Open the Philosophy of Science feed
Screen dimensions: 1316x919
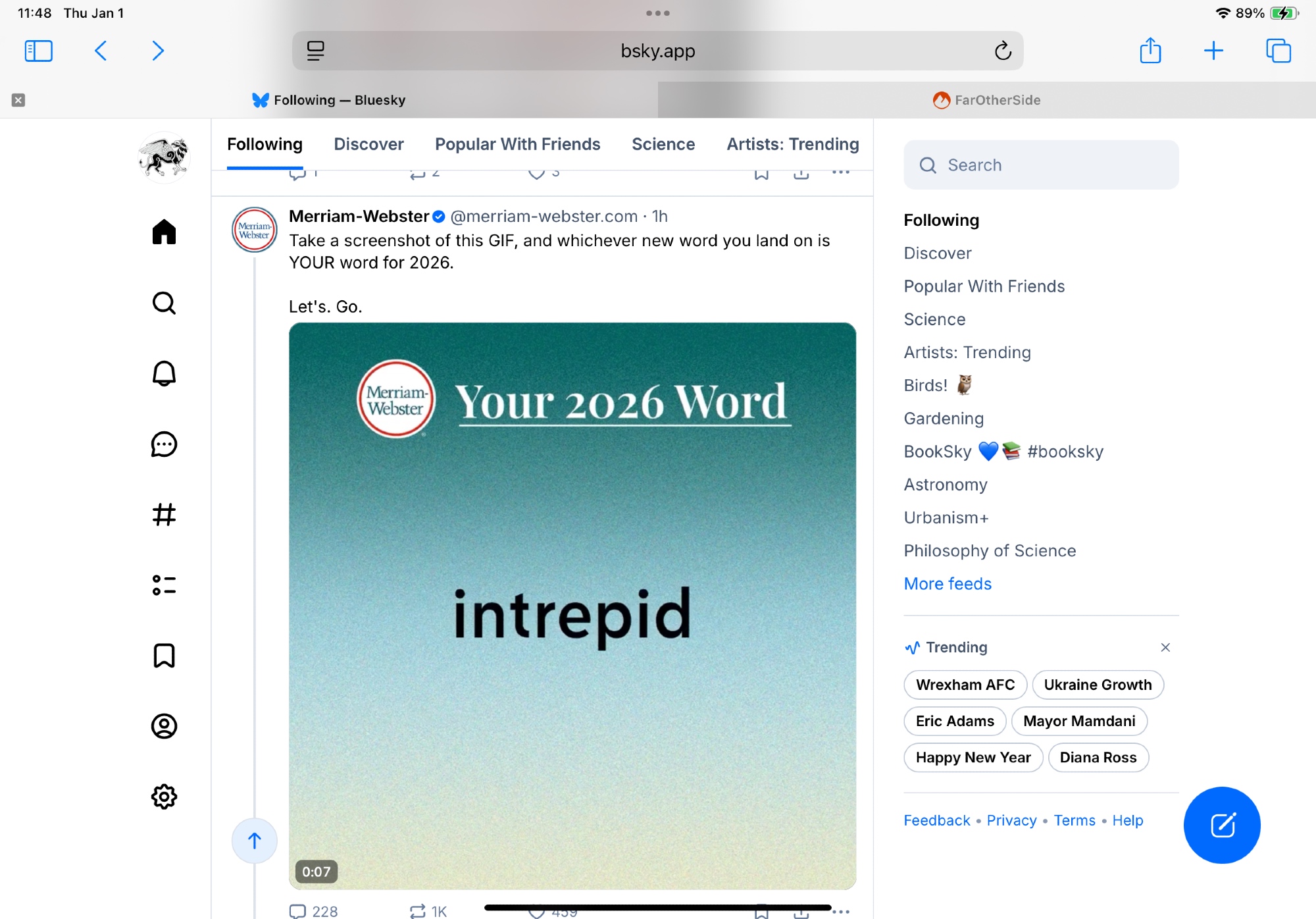989,551
